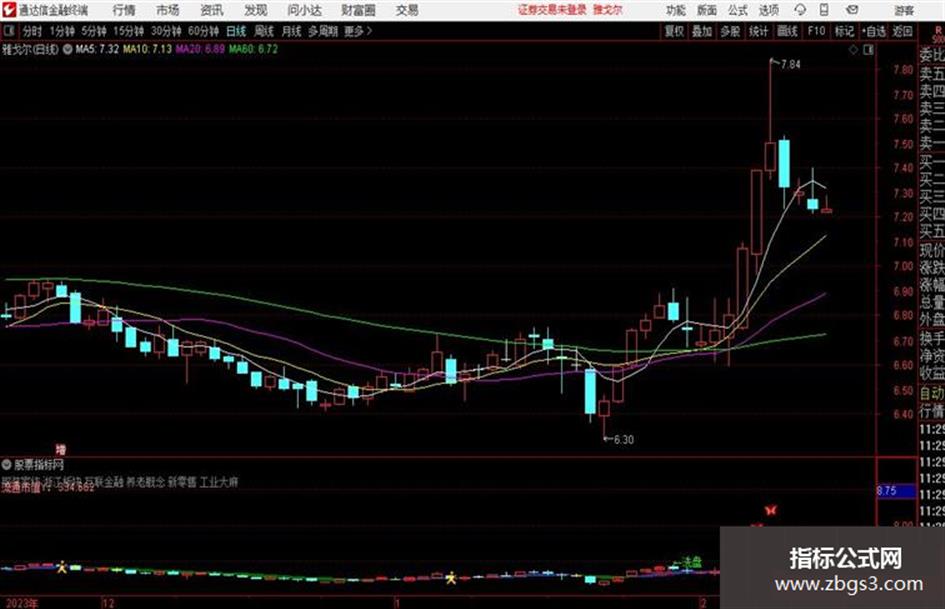
Task: Click the 12 month marker on the time axis
Action: 108,603
